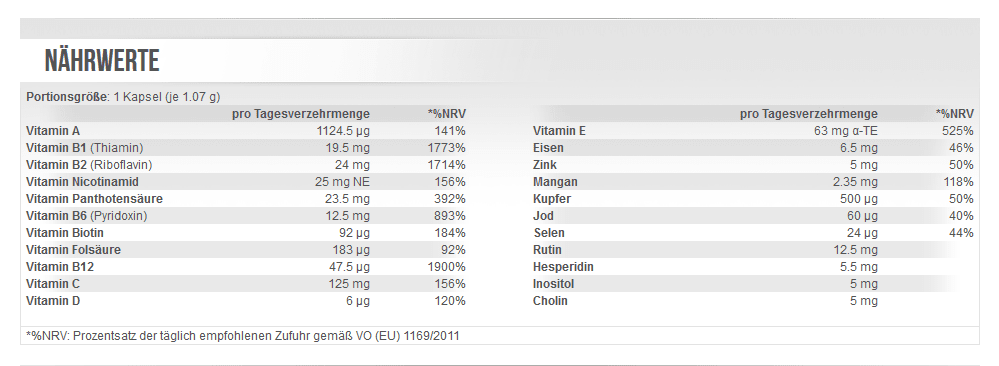This screenshot has width=999, height=366.
Task: Click the Vitamin D label
Action: pyautogui.click(x=54, y=300)
